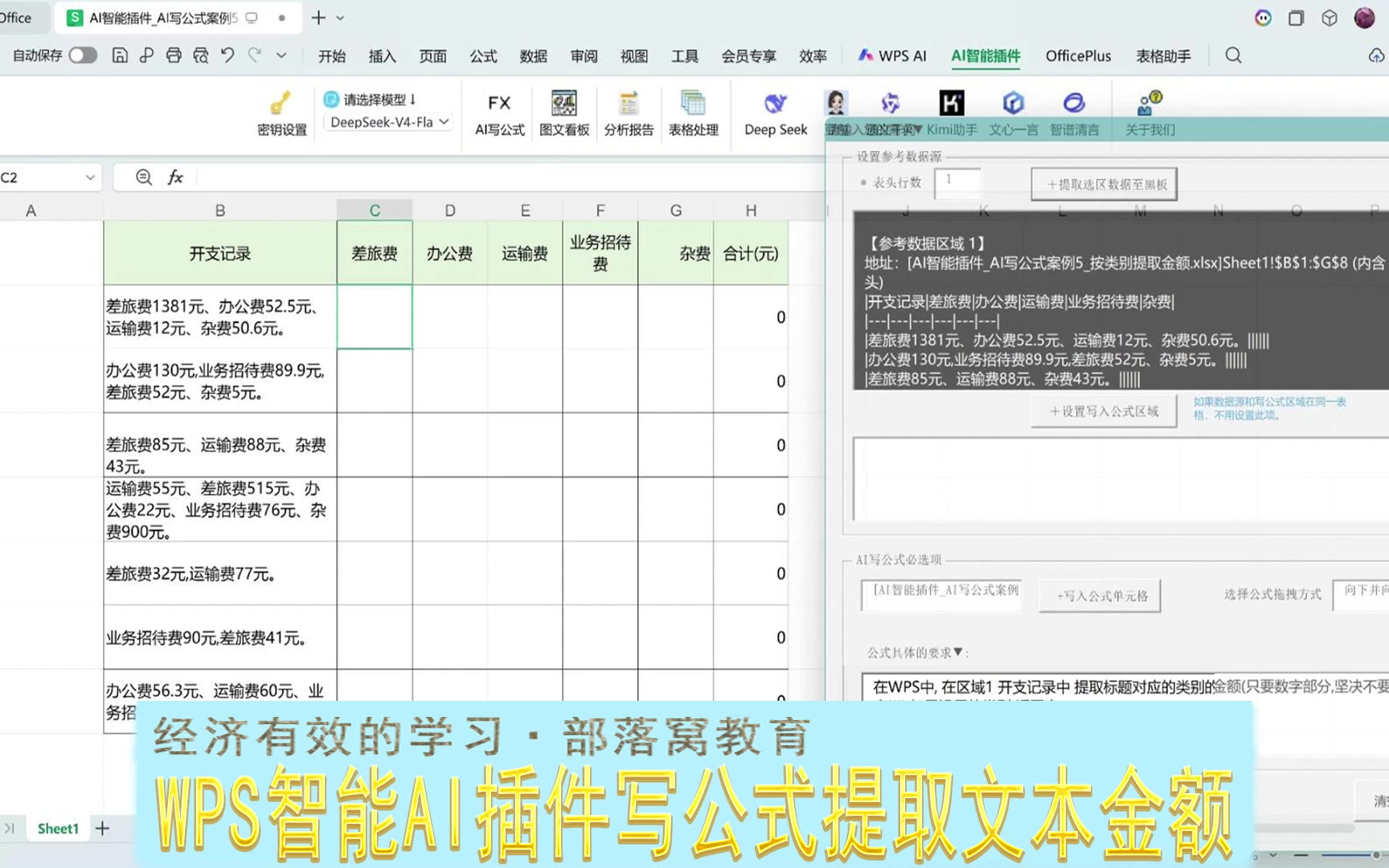This screenshot has width=1389, height=868.
Task: Click the zoom magnifier icon in formula bar
Action: point(144,178)
